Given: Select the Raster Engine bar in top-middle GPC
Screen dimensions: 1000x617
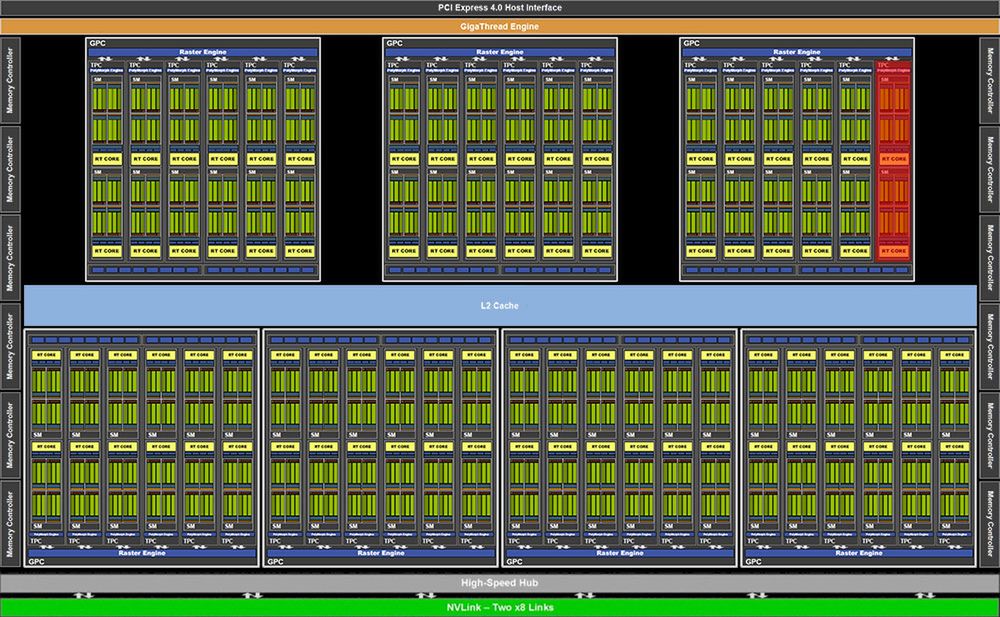Looking at the screenshot, I should 500,52.
